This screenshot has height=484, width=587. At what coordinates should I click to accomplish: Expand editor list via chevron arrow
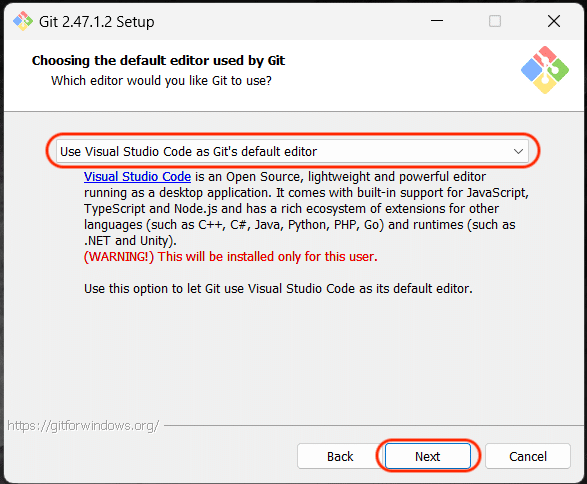pos(518,151)
